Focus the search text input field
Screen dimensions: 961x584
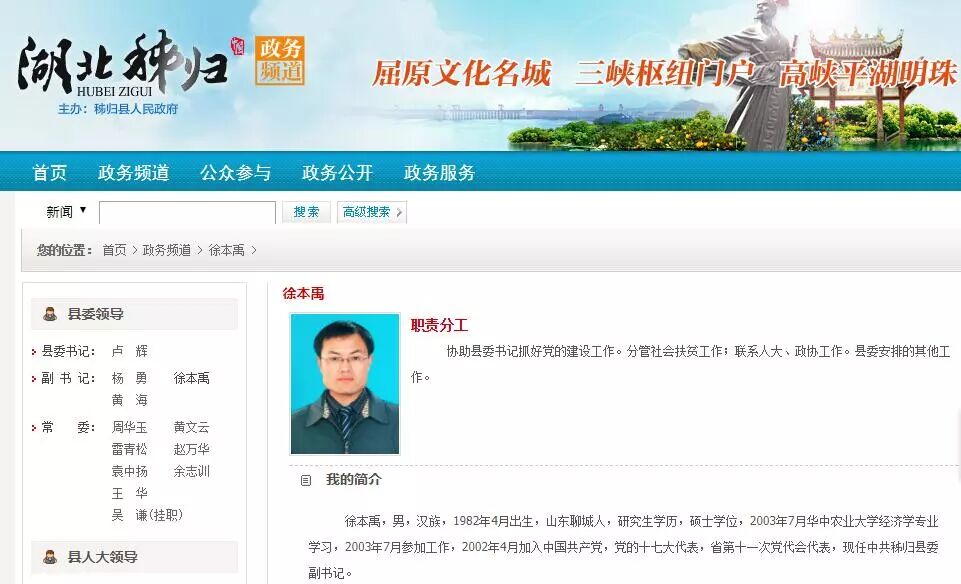(188, 213)
